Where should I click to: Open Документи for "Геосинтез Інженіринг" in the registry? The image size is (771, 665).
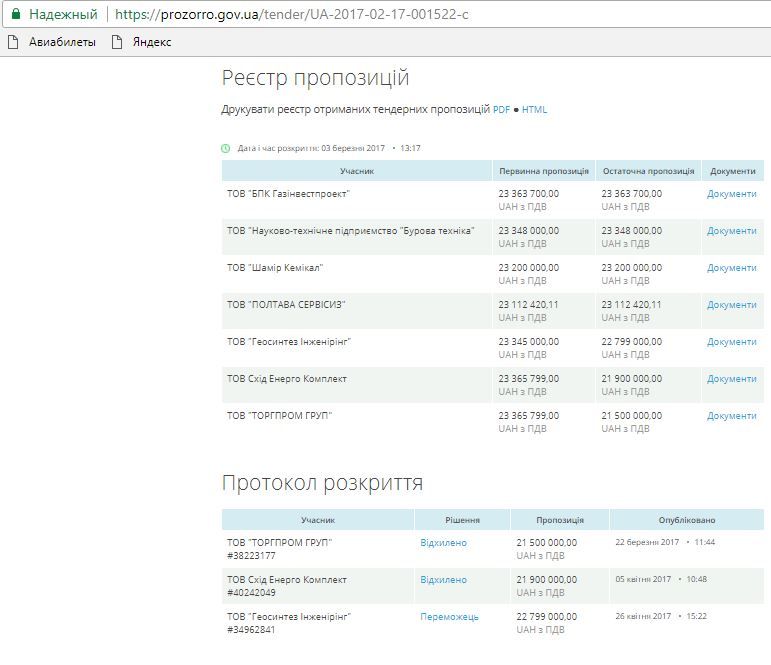732,341
